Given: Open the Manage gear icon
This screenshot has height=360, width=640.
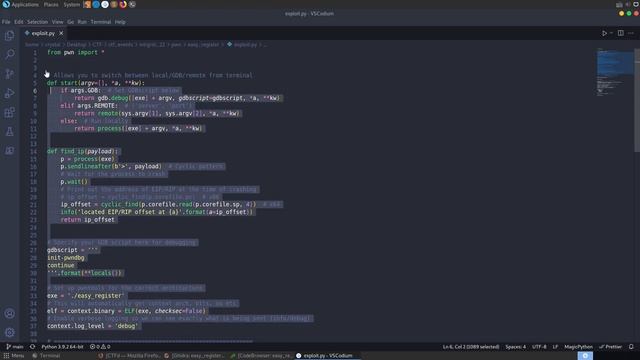Looking at the screenshot, I should 9,332.
